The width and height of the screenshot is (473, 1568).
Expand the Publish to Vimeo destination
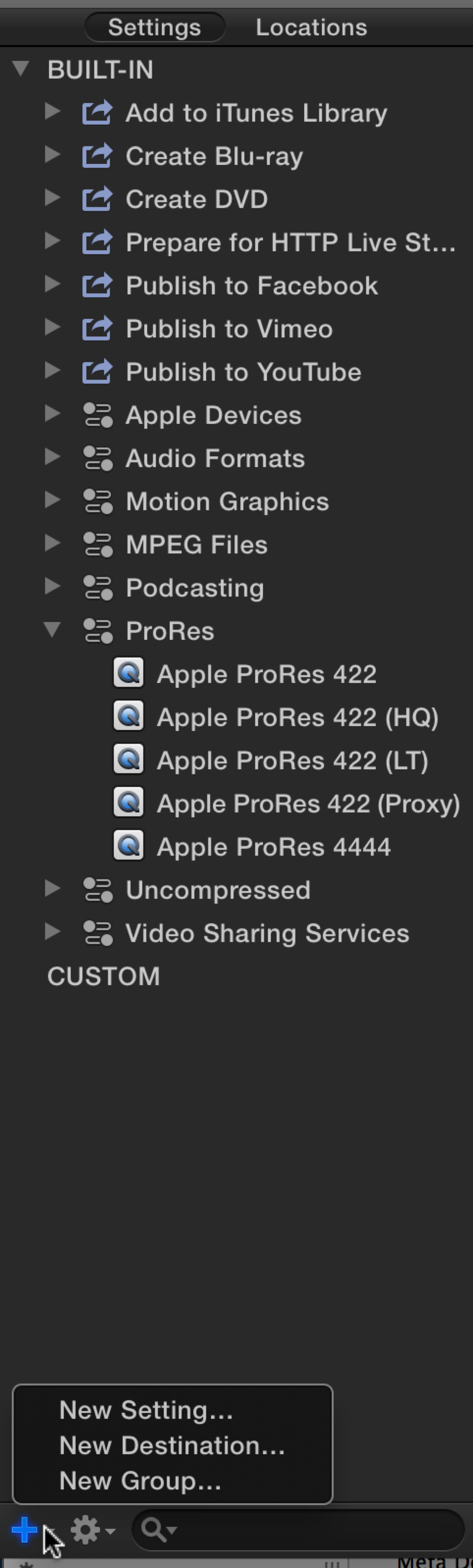pos(52,328)
